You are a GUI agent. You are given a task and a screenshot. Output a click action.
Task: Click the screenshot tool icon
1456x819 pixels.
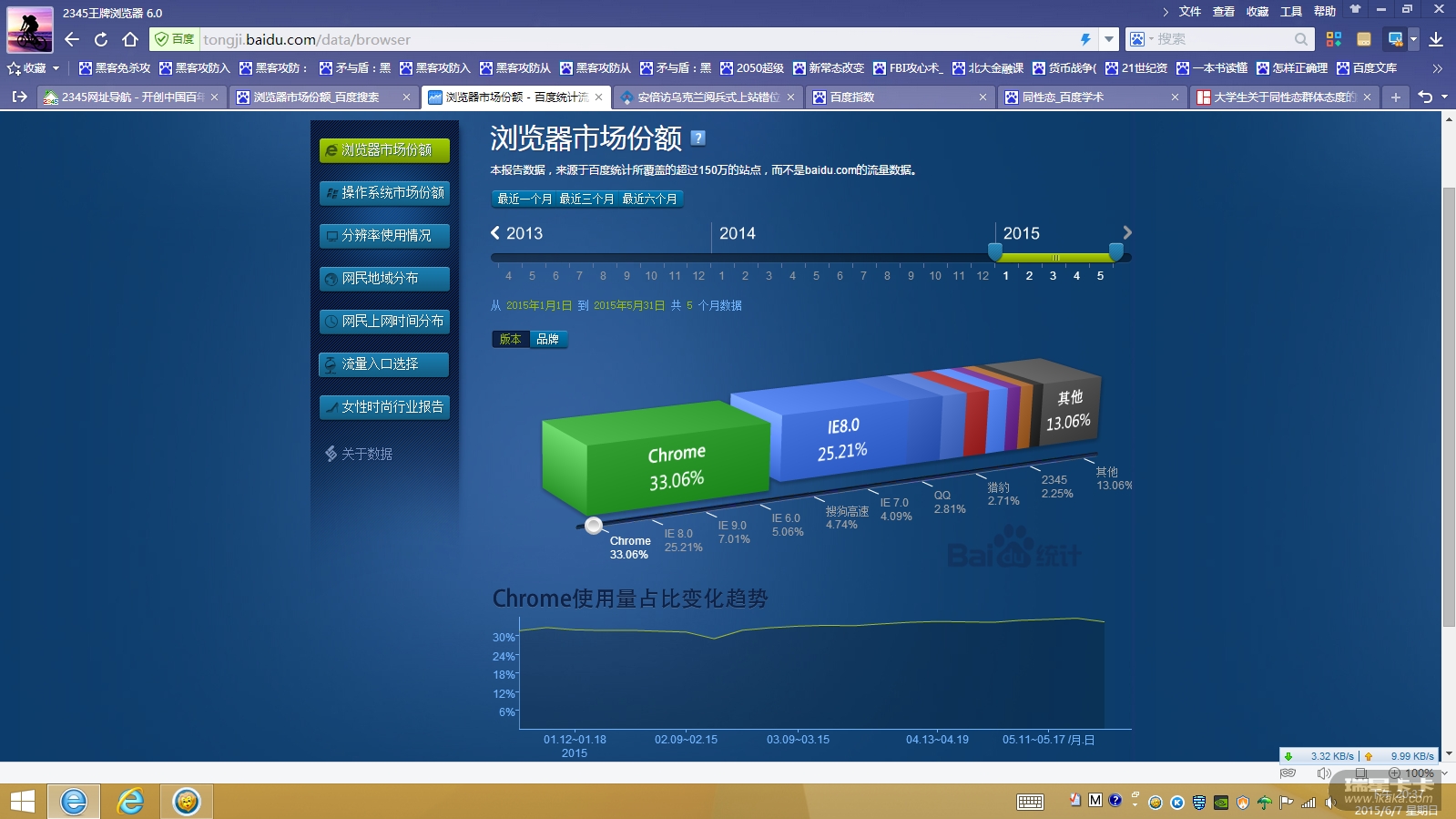tap(1395, 39)
